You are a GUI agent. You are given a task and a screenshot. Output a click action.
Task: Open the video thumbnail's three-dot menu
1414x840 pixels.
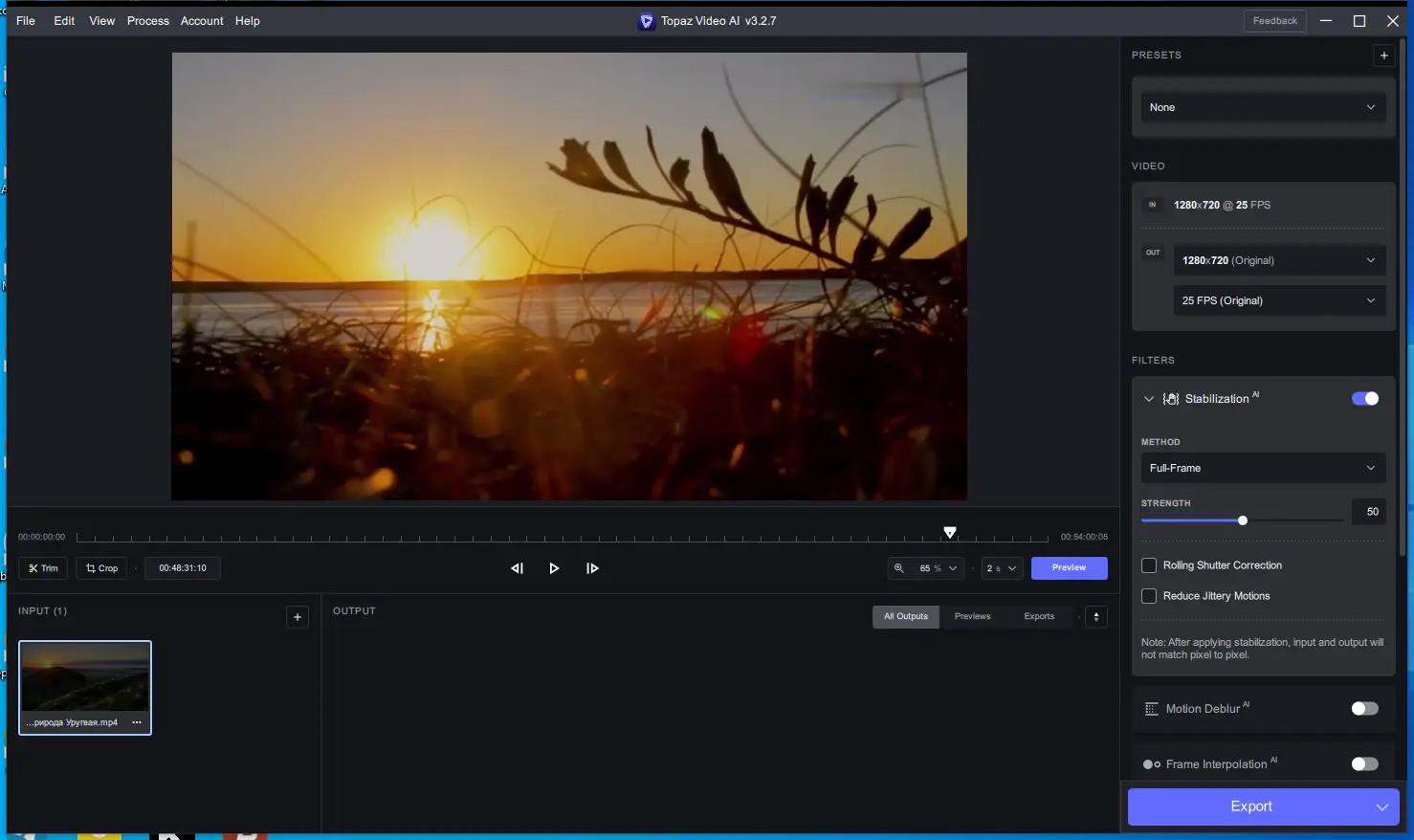click(137, 722)
